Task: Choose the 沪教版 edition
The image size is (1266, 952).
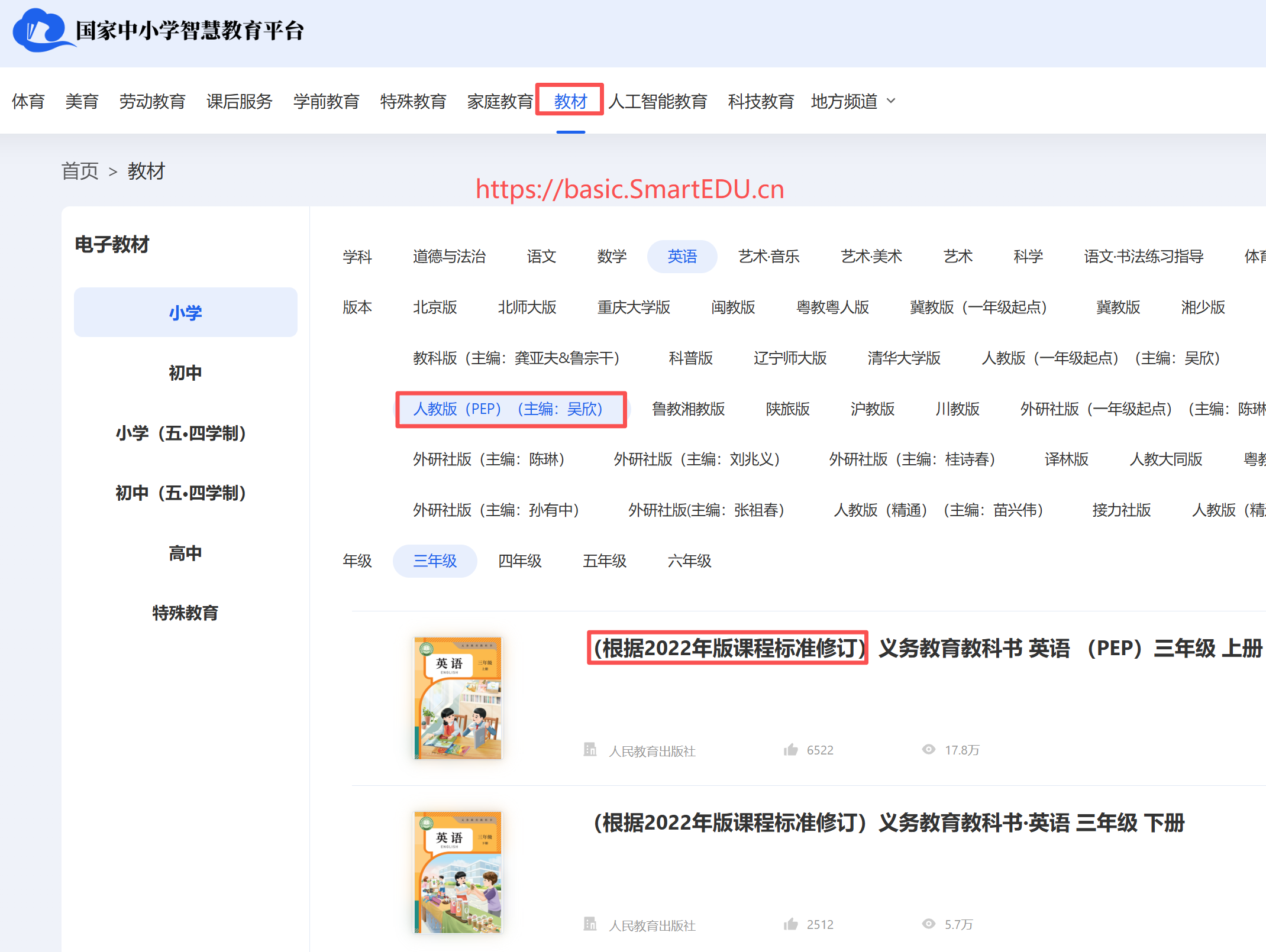Action: tap(873, 409)
